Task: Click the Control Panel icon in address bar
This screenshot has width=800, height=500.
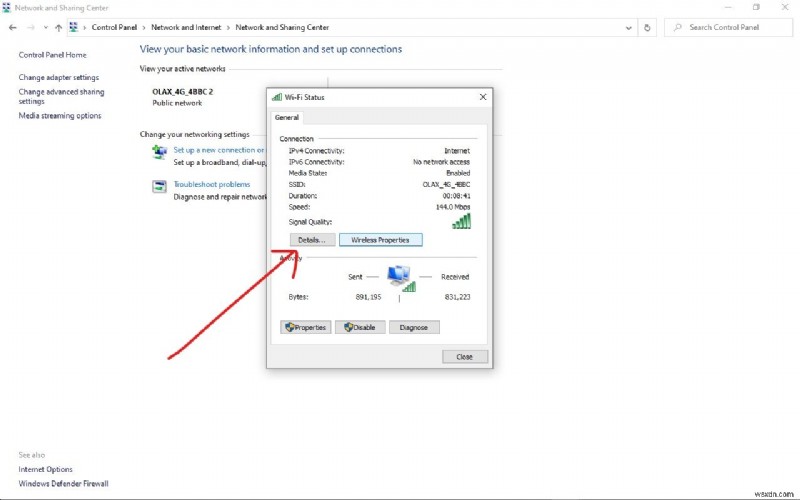Action: (73, 28)
